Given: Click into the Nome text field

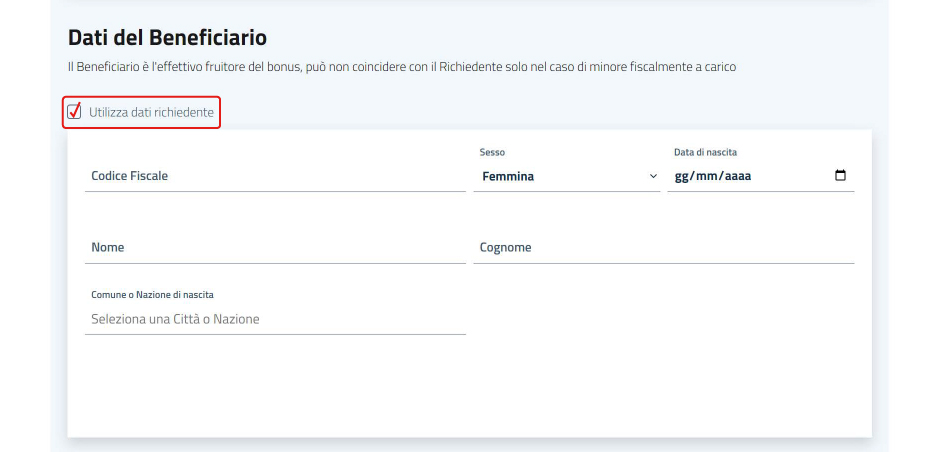Looking at the screenshot, I should 275,248.
